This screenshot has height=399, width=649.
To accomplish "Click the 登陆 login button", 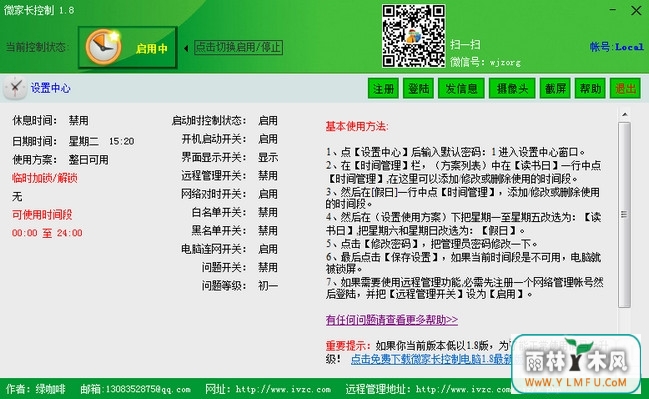I will pyautogui.click(x=418, y=88).
